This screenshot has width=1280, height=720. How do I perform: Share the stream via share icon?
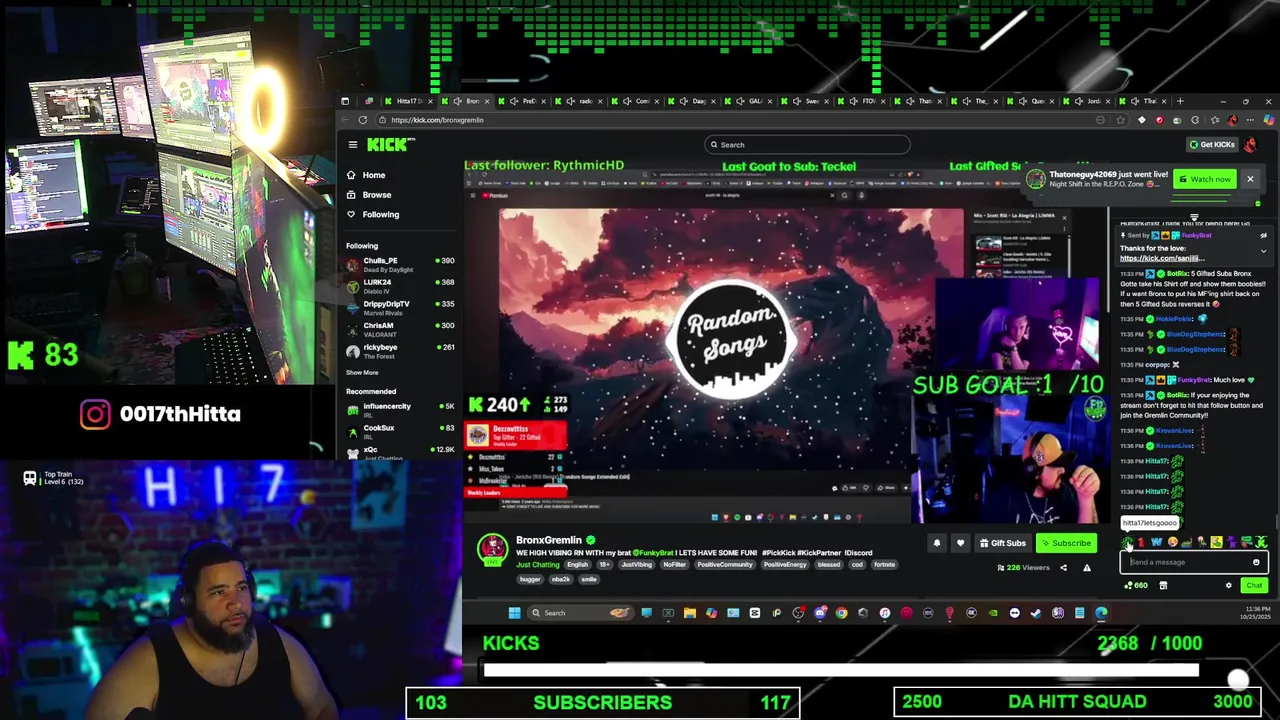[x=1063, y=568]
